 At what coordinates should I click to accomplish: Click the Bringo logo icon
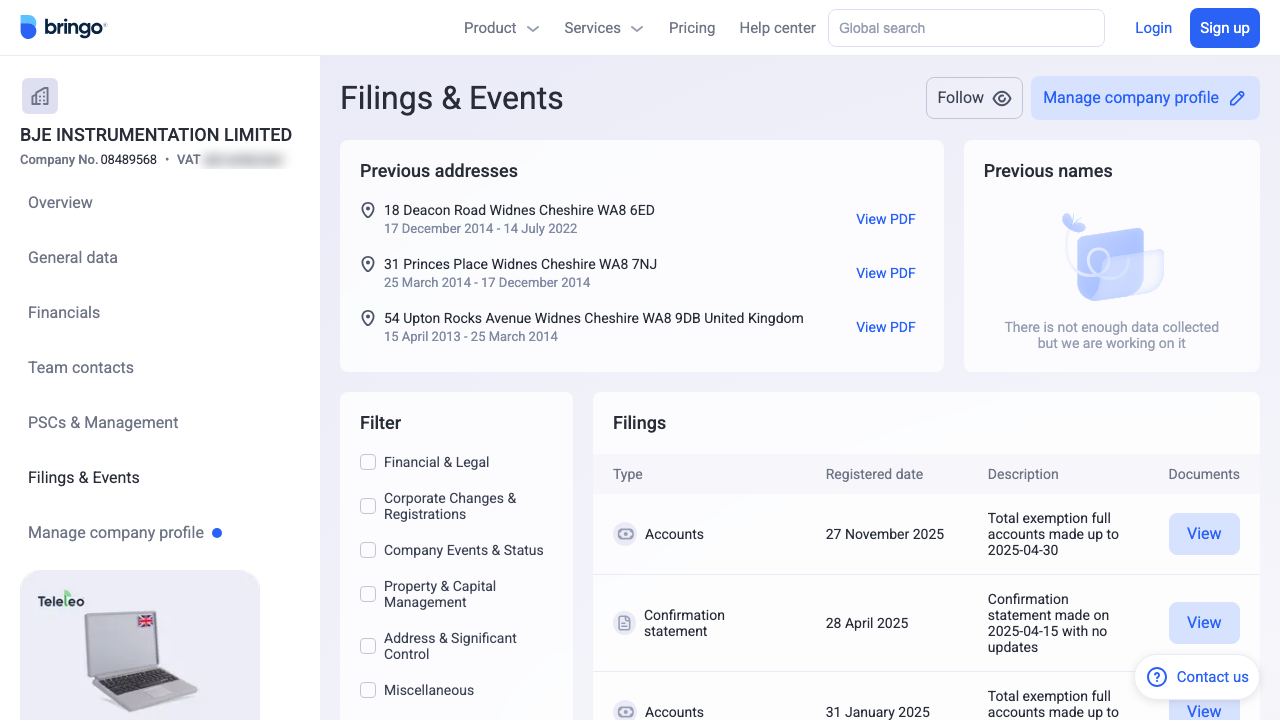[x=29, y=28]
